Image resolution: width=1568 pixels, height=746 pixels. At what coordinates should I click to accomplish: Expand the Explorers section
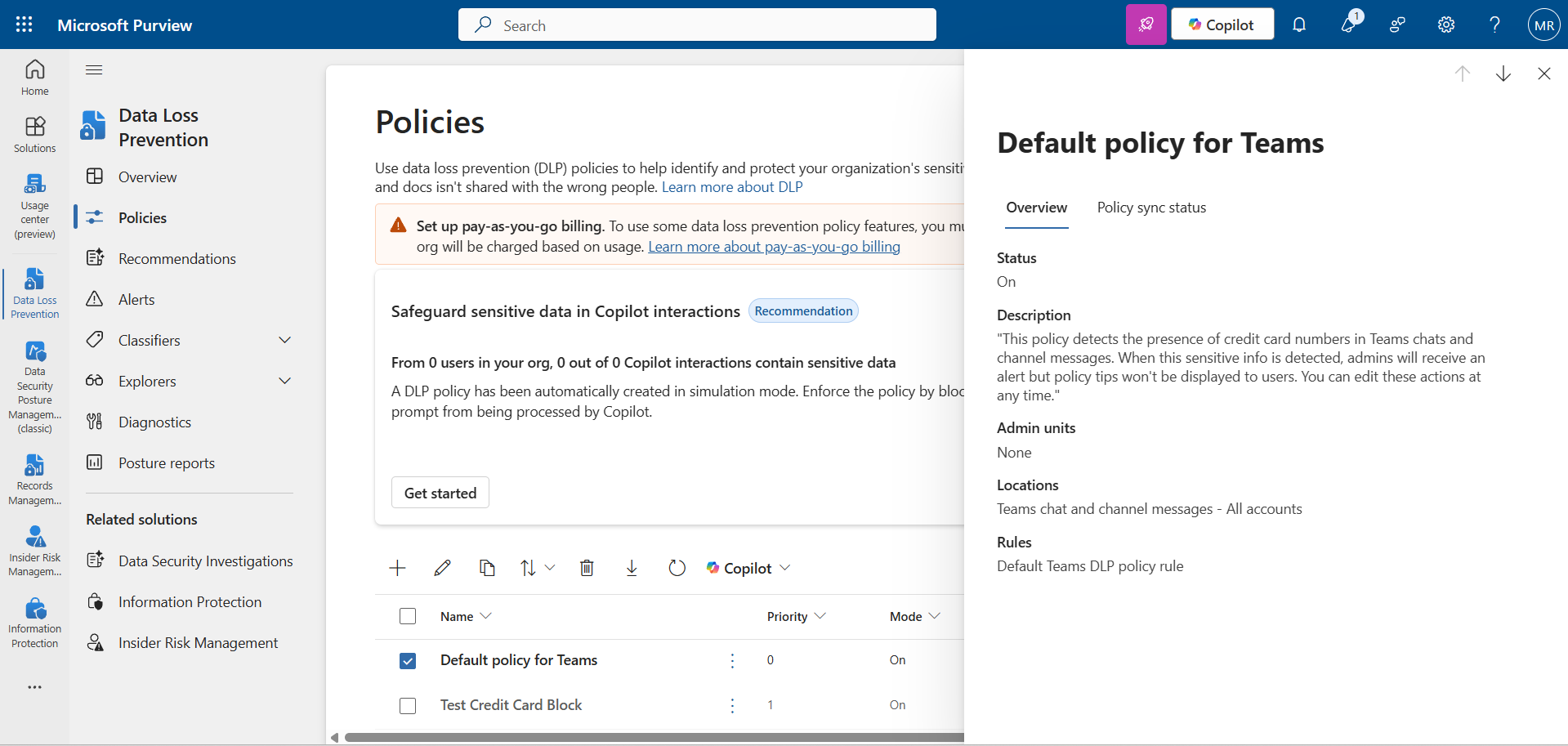pos(284,380)
